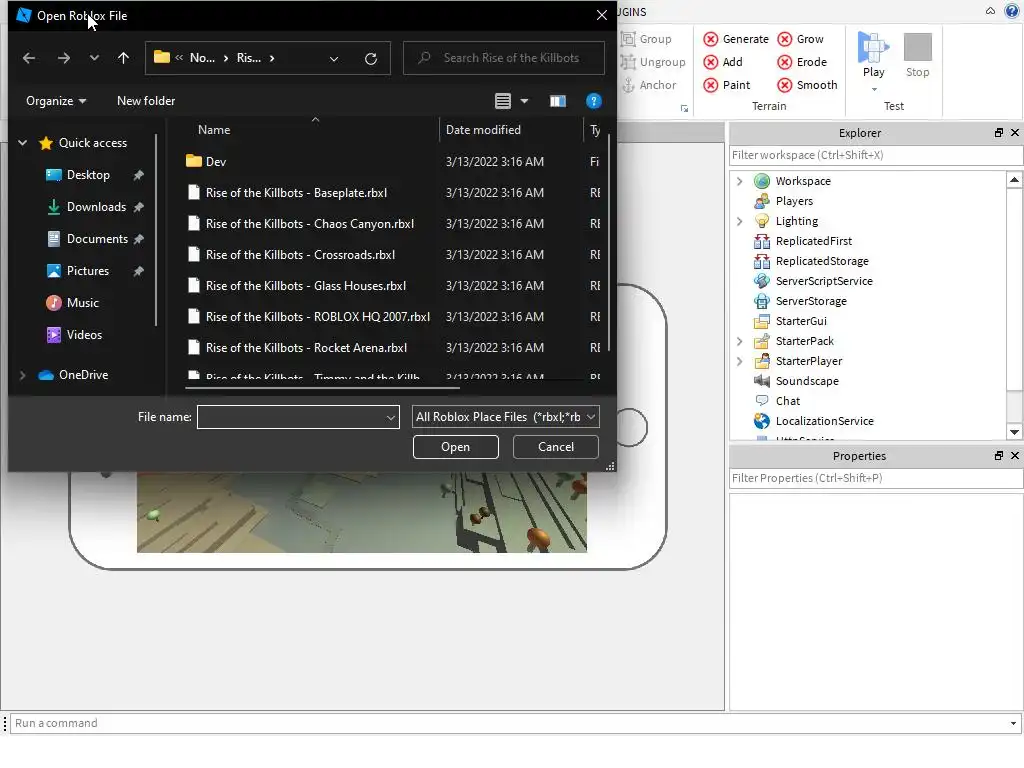The height and width of the screenshot is (768, 1024).
Task: Select StarterGui in Explorer
Action: (801, 321)
